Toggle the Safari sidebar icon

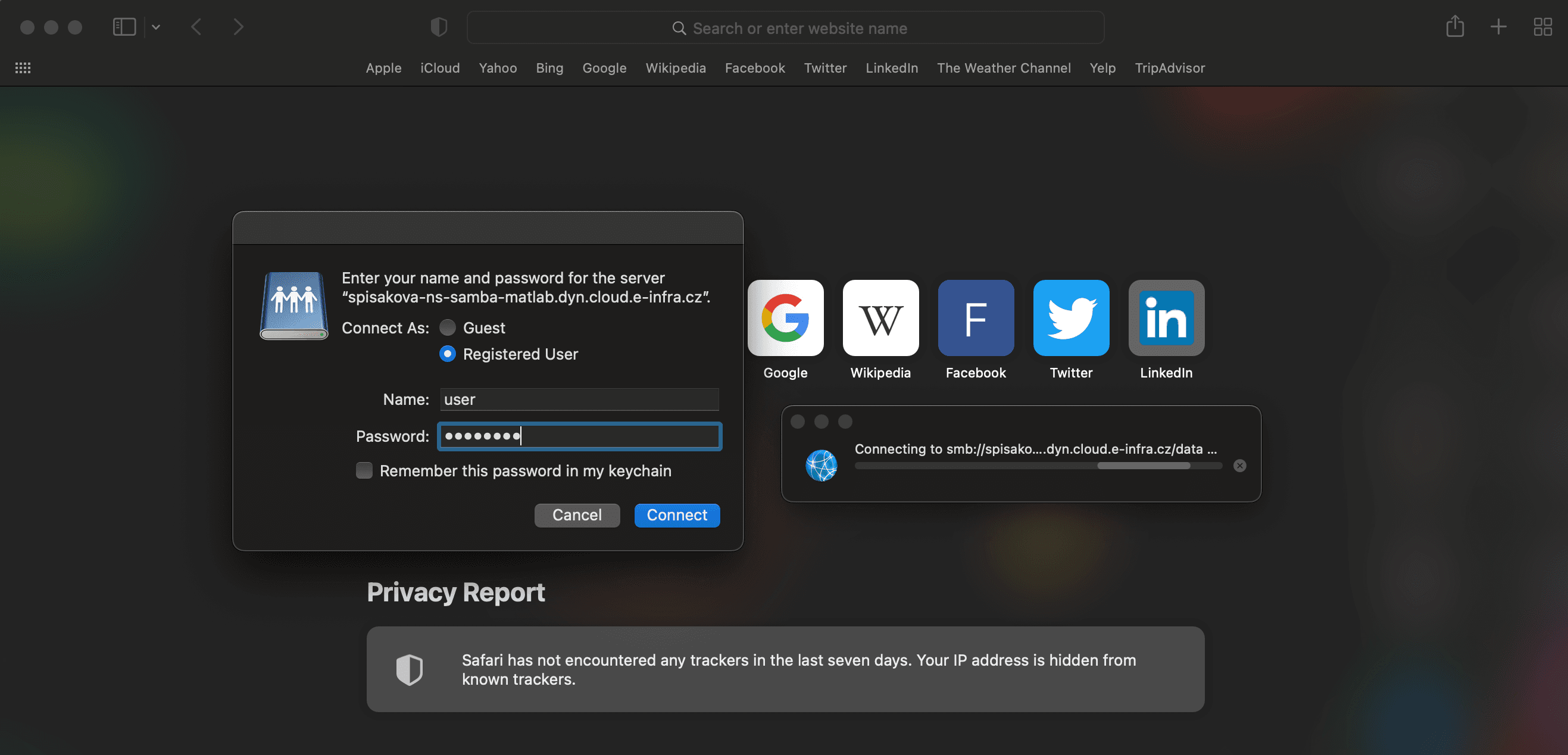124,27
